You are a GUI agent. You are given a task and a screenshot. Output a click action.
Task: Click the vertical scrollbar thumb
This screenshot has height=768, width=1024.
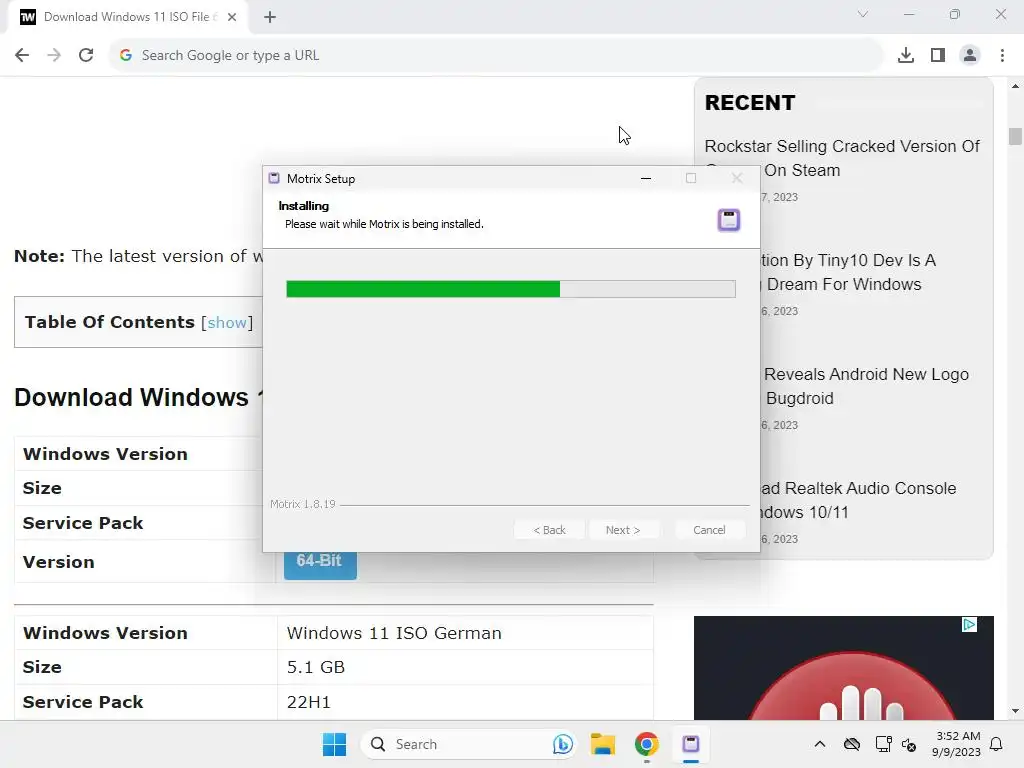[1015, 136]
